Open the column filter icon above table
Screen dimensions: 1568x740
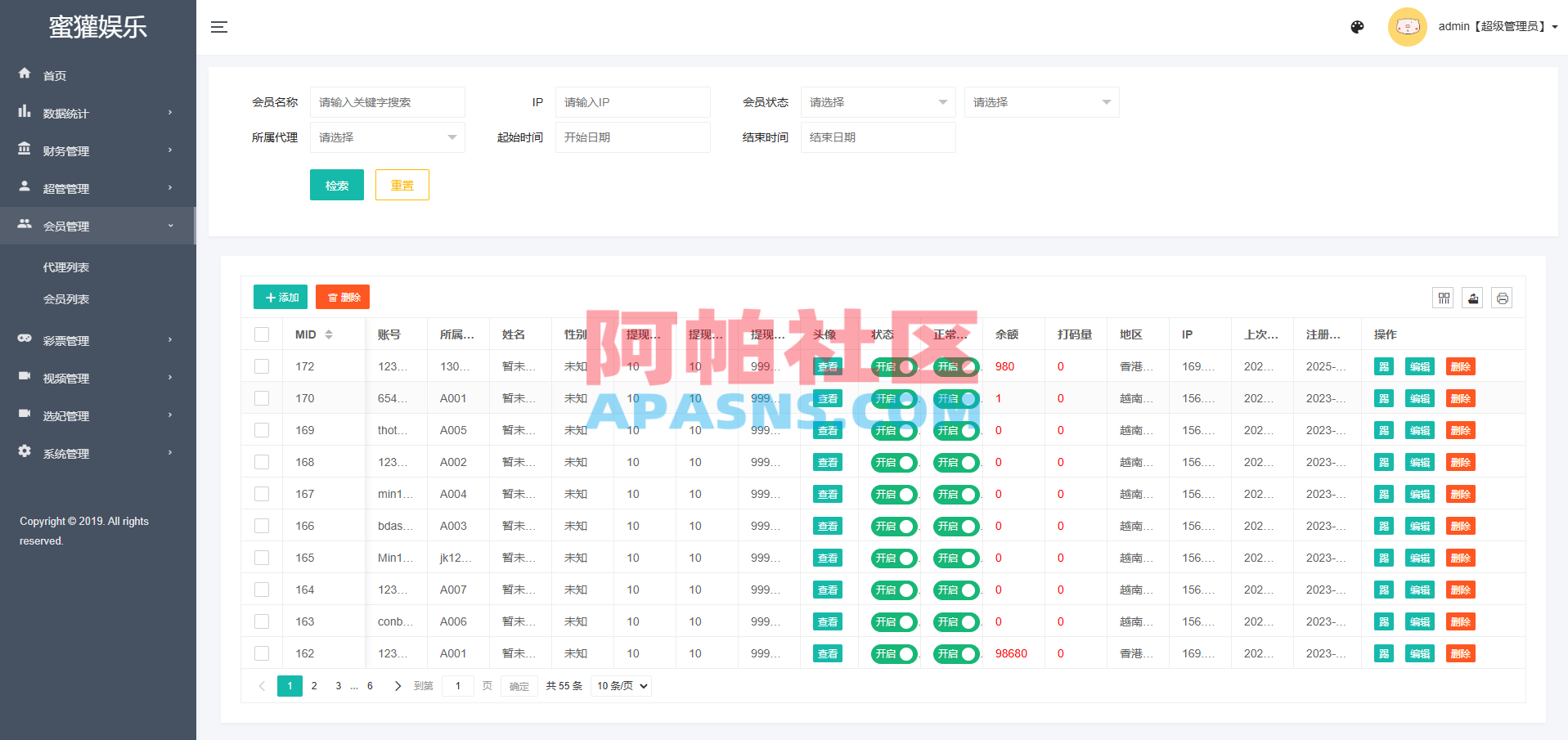(x=1443, y=298)
